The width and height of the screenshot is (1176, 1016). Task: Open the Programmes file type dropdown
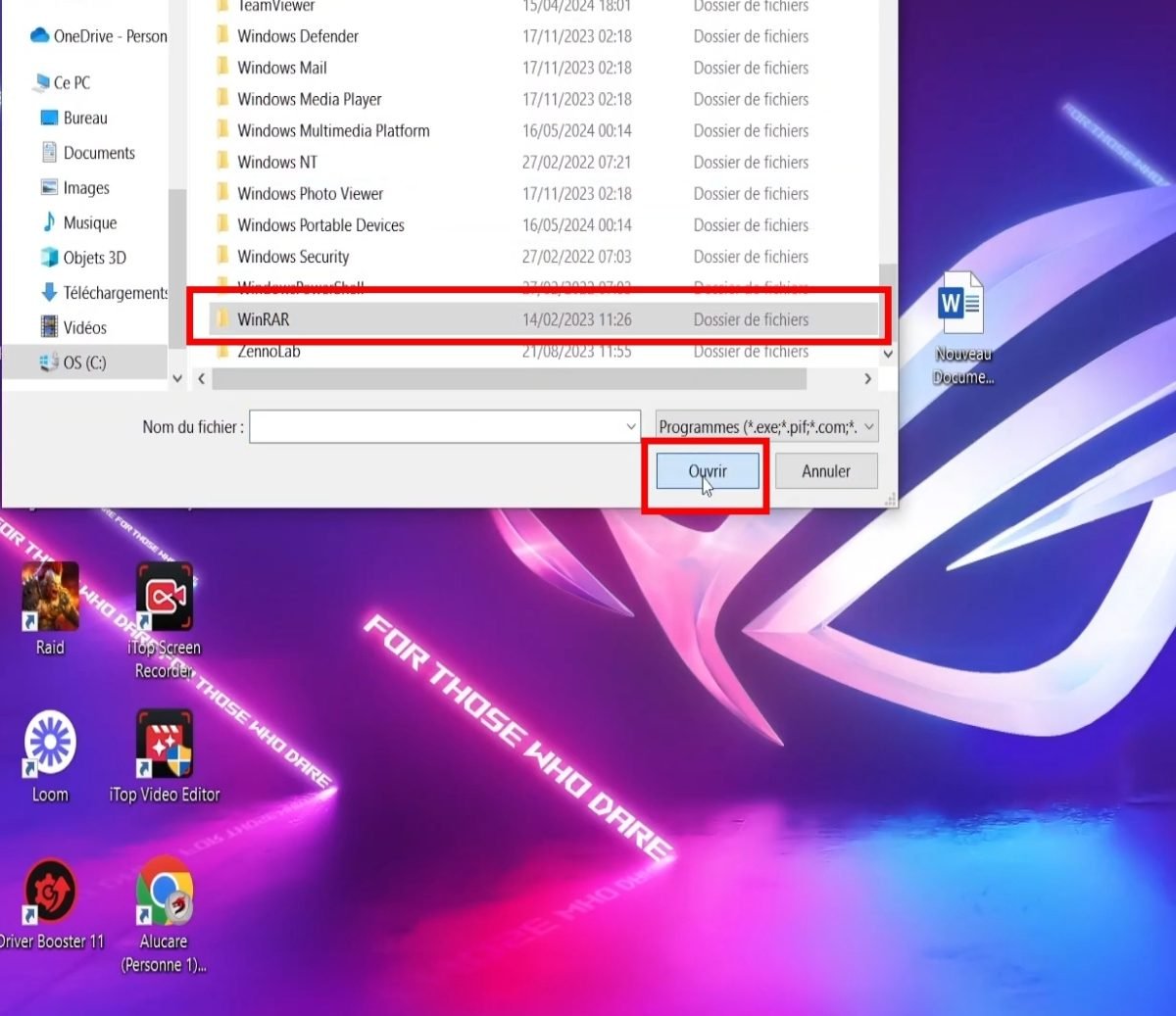[766, 426]
